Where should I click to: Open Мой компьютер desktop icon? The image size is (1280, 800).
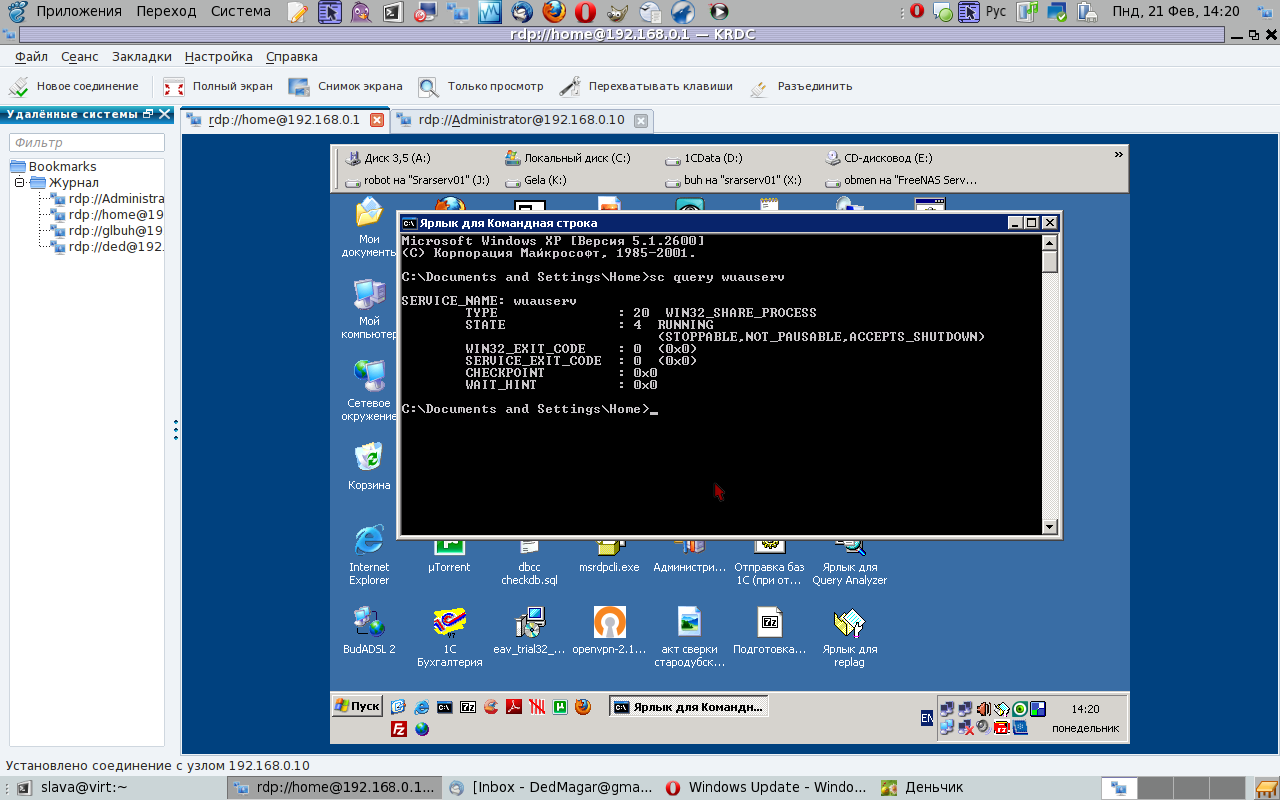click(x=369, y=310)
